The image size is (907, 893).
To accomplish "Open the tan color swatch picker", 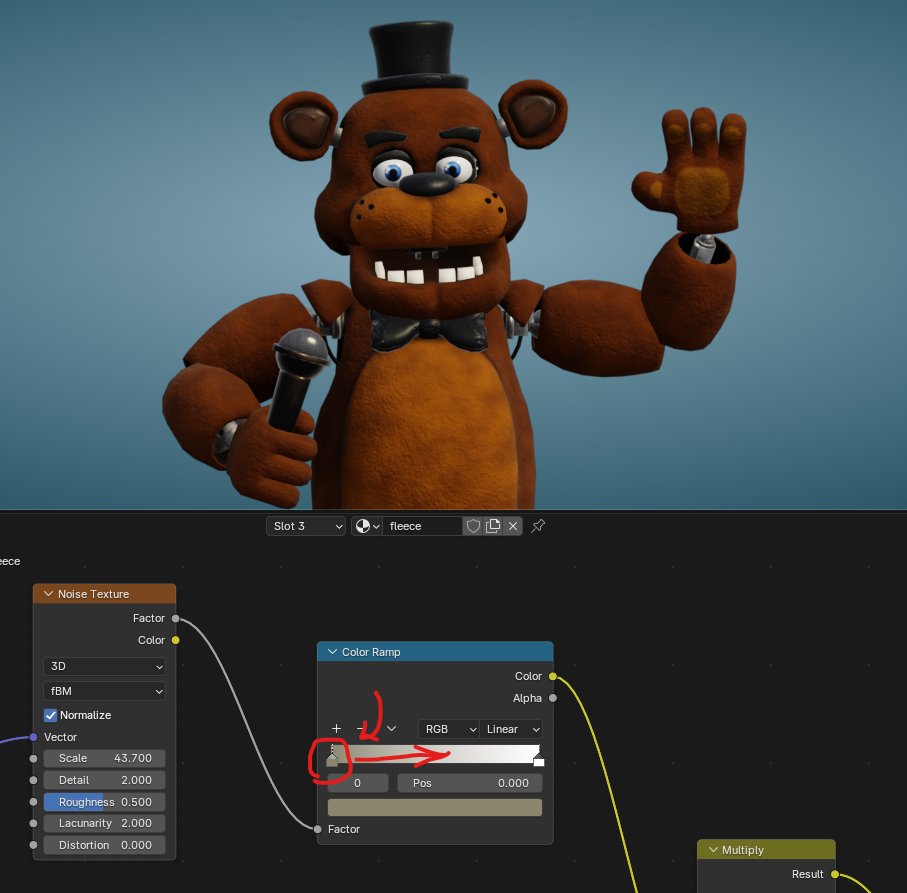I will pos(435,807).
